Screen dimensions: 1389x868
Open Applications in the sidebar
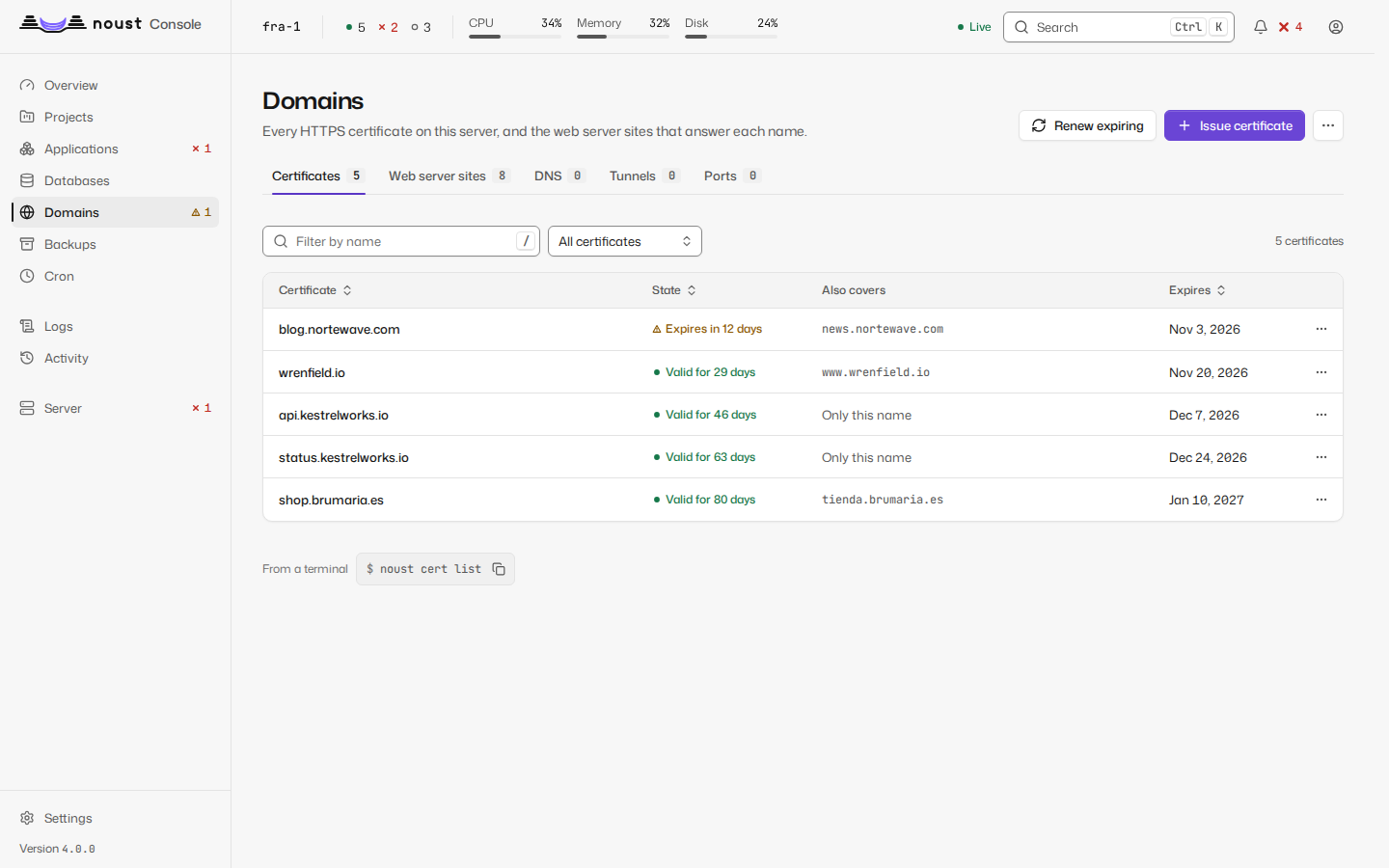click(x=116, y=149)
